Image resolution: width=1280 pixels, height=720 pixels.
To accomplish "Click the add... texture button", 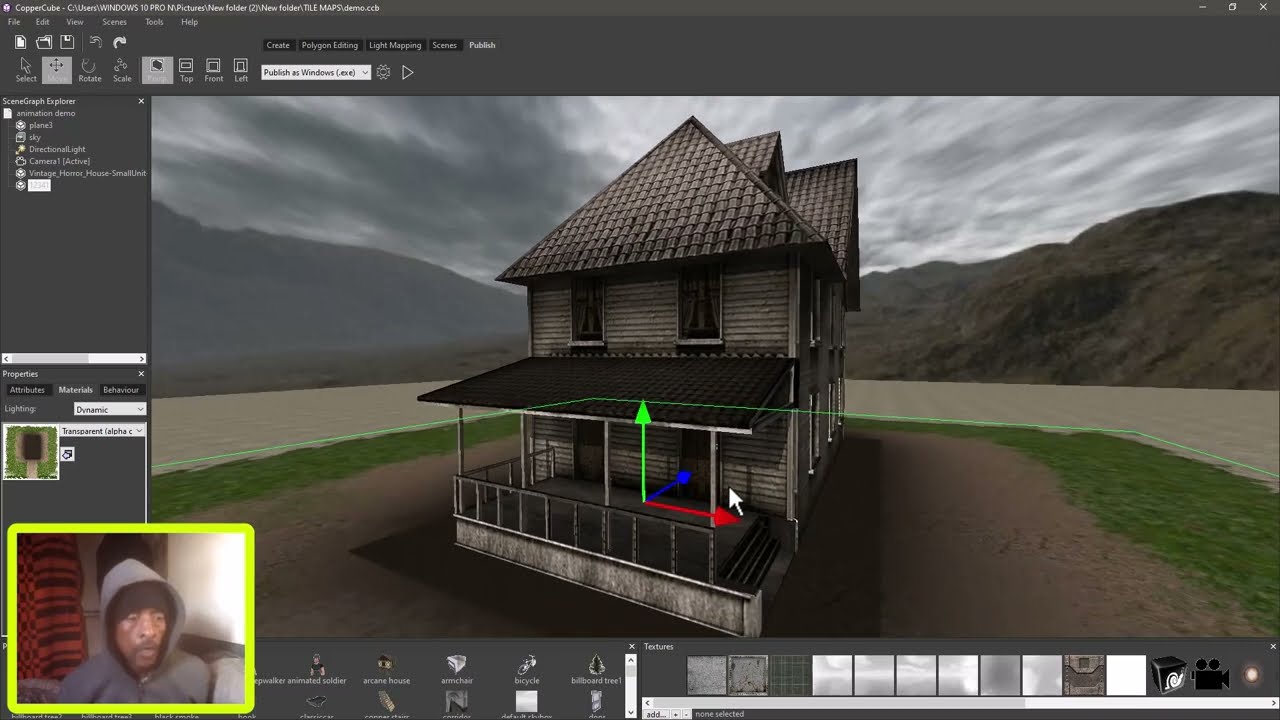I will (655, 714).
